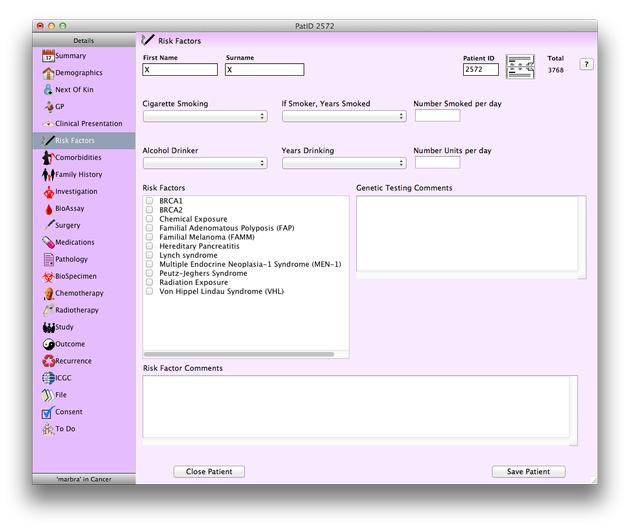The image size is (630, 529).
Task: Open the File books icon
Action: tap(48, 395)
